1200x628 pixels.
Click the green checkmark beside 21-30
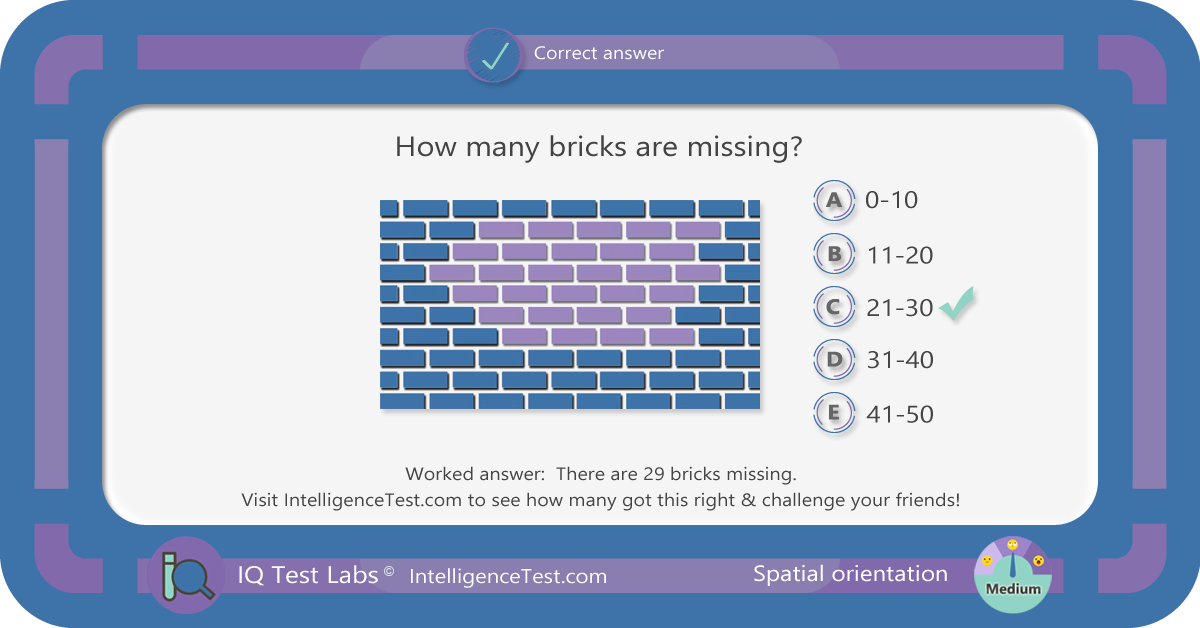click(957, 304)
